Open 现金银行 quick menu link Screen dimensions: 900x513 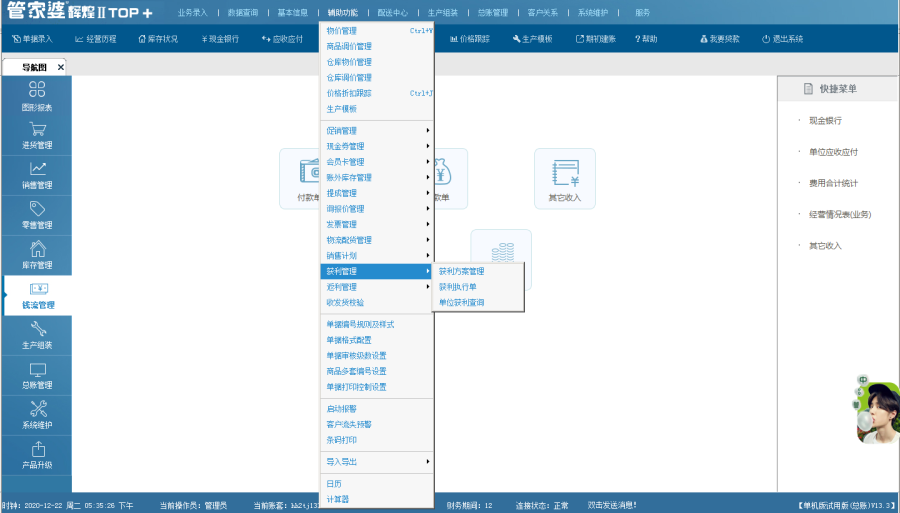coord(825,121)
